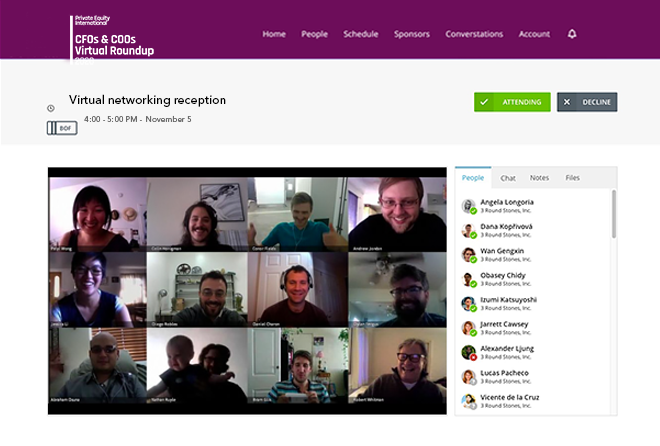Select Andrew Jordan's video tile
This screenshot has height=446, width=660.
pos(397,214)
